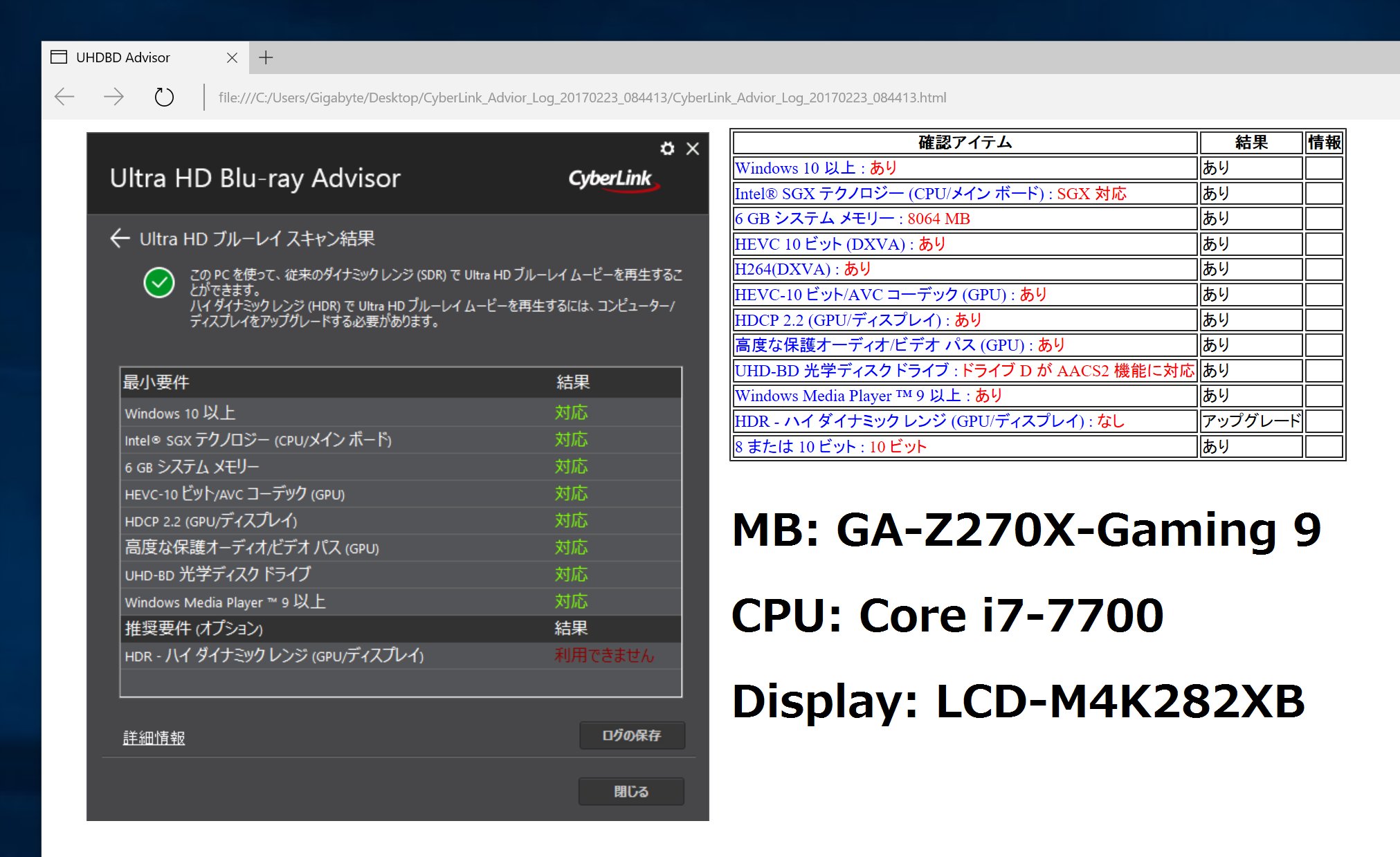Close the UHDBD Advisor tab
Viewport: 1400px width, 857px height.
(x=233, y=58)
